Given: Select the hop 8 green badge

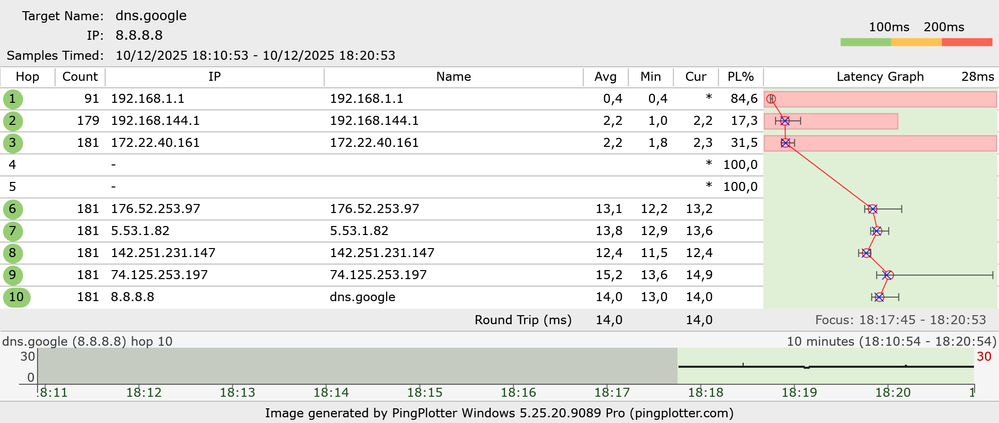Looking at the screenshot, I should click(12, 253).
